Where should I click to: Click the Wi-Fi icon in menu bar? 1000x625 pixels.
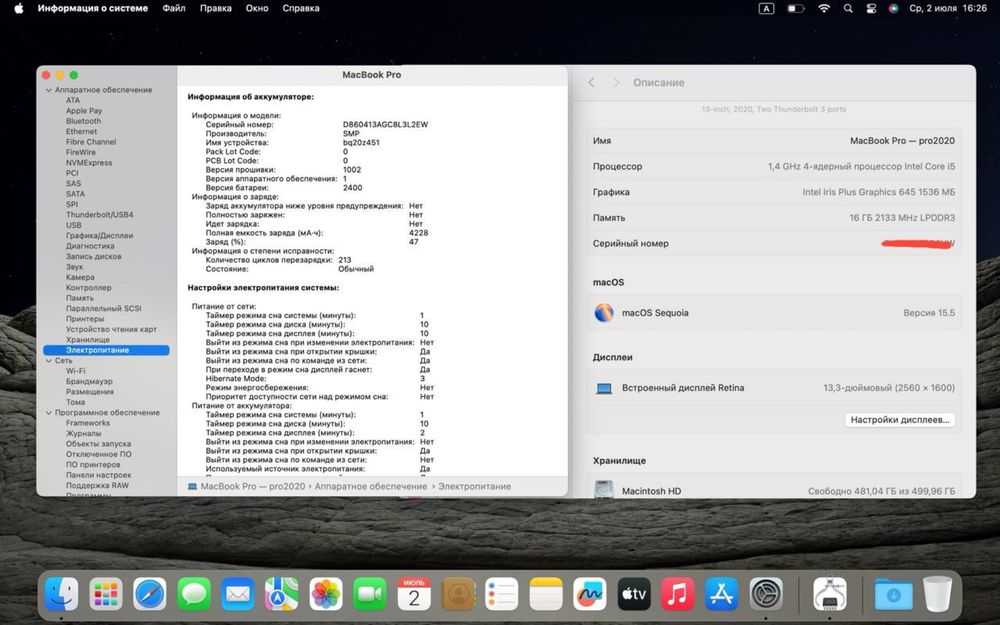[x=823, y=8]
